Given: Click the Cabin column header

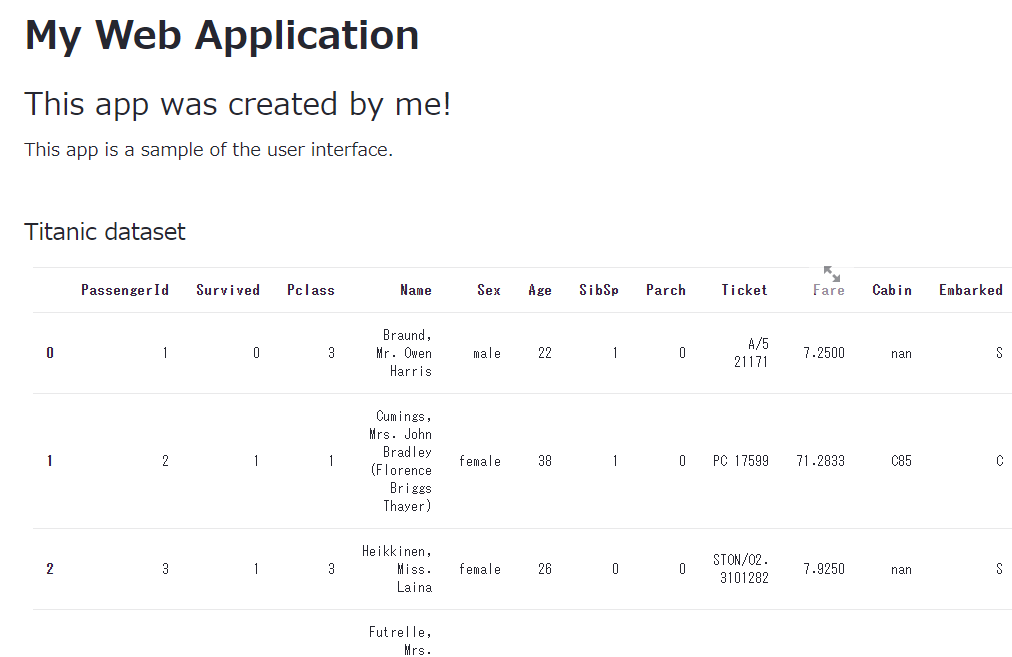Looking at the screenshot, I should click(x=892, y=290).
